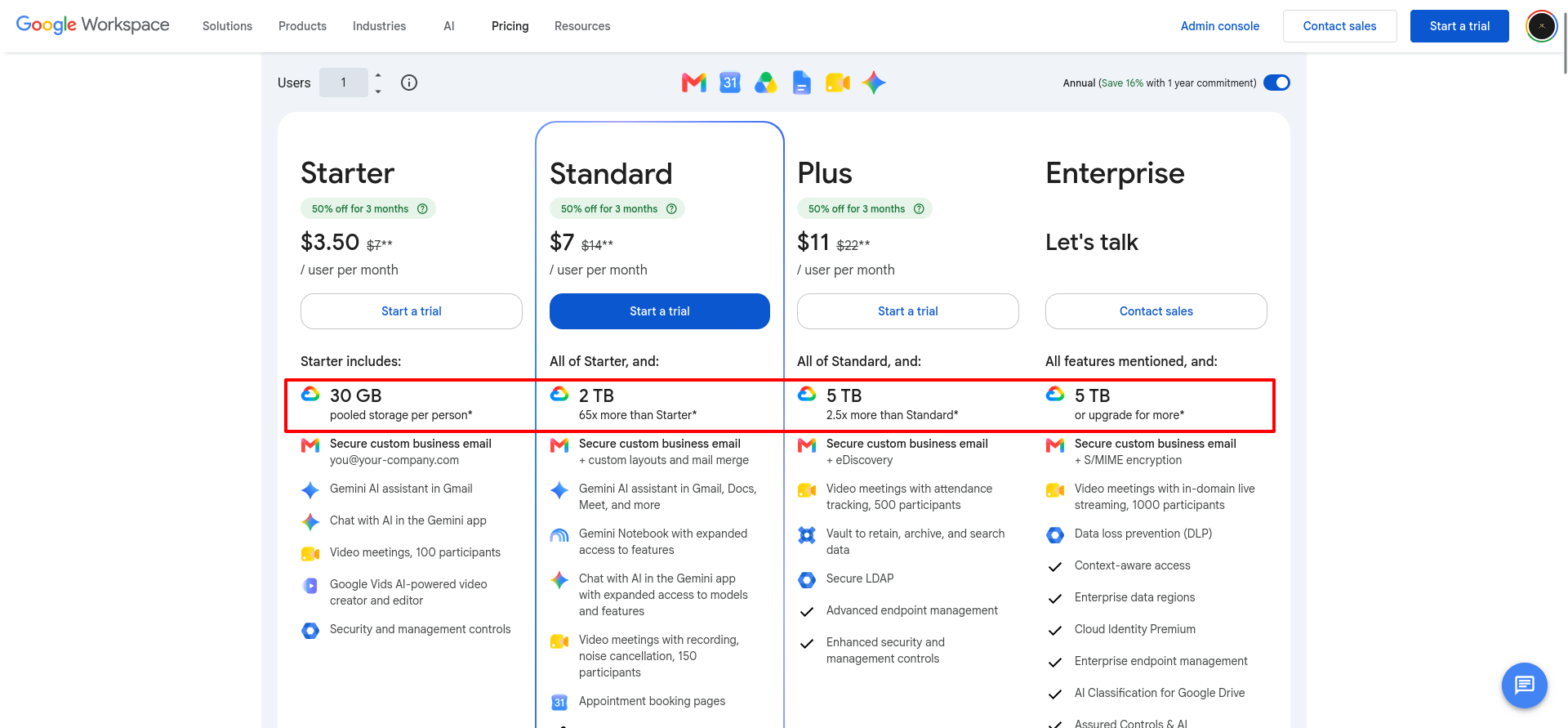Click 'you@your-company.com' example email text
Screen dimensions: 1568x728
394,460
